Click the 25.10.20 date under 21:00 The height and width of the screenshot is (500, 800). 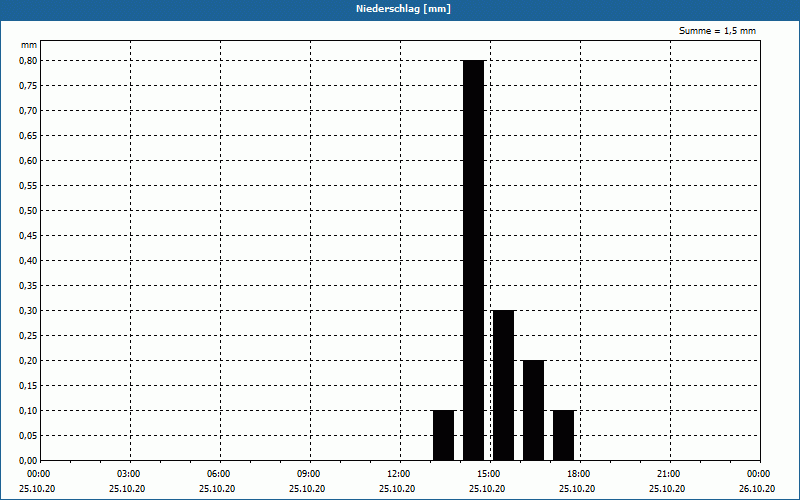click(x=667, y=489)
